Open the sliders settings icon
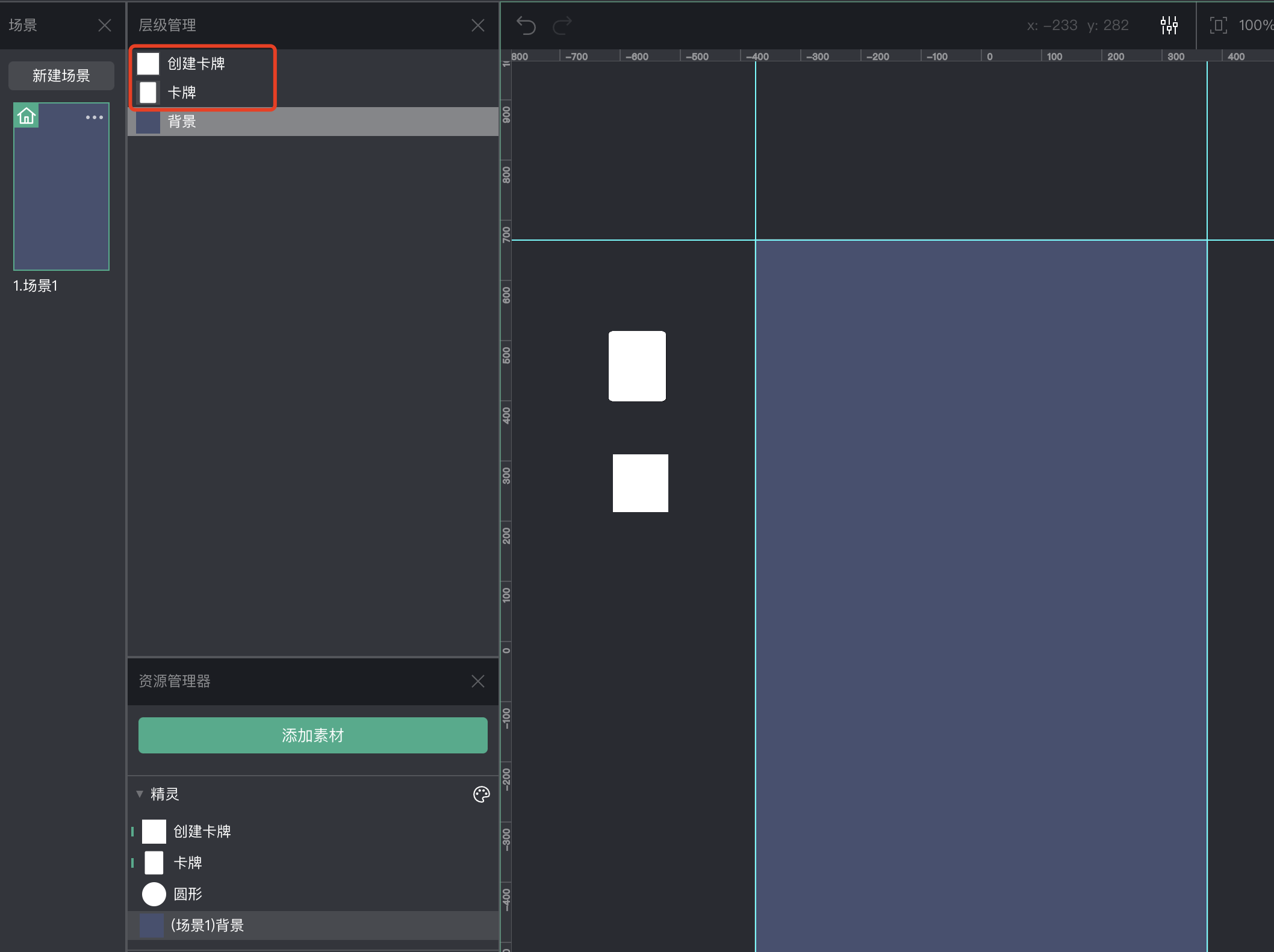The height and width of the screenshot is (952, 1274). 1169,25
